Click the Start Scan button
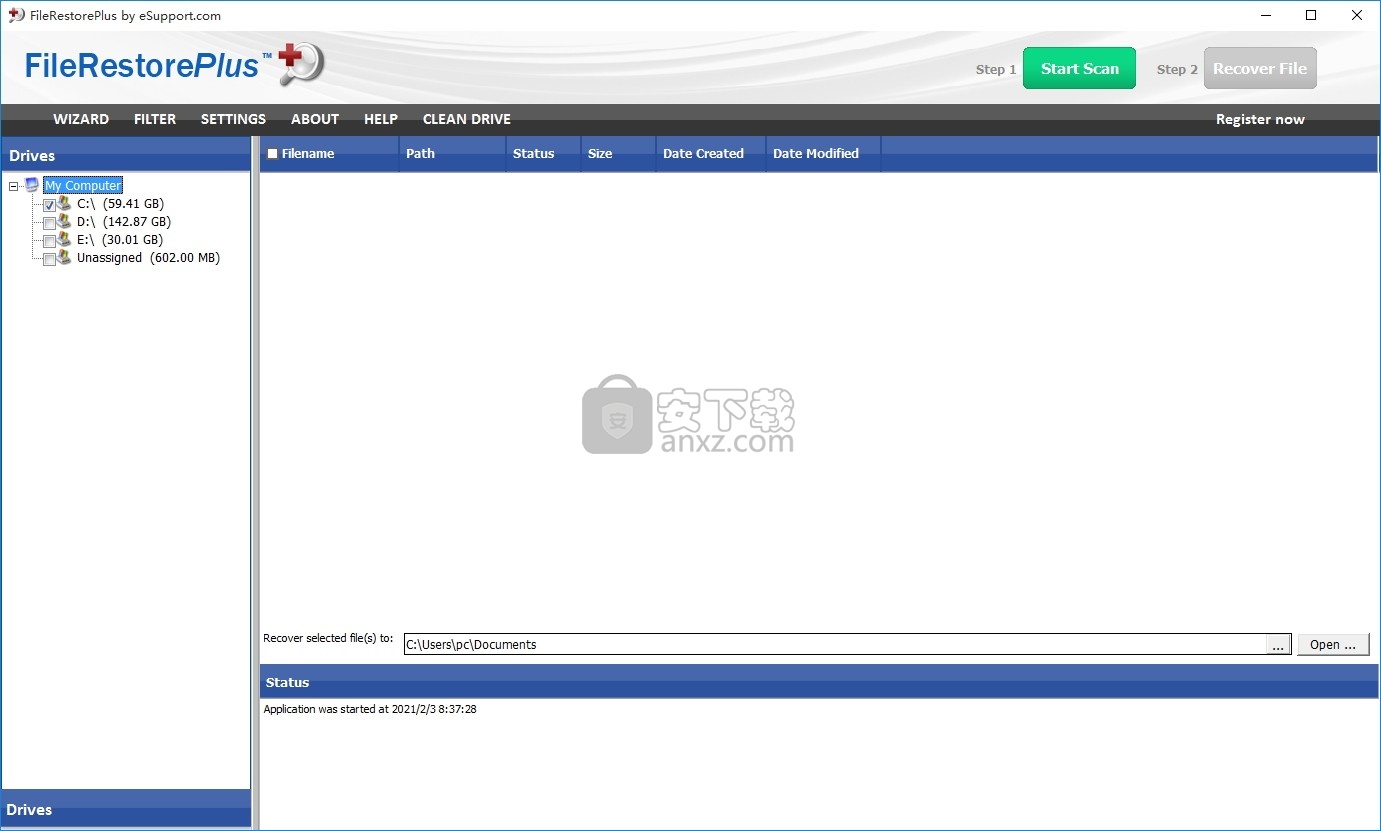The image size is (1381, 831). [1079, 68]
